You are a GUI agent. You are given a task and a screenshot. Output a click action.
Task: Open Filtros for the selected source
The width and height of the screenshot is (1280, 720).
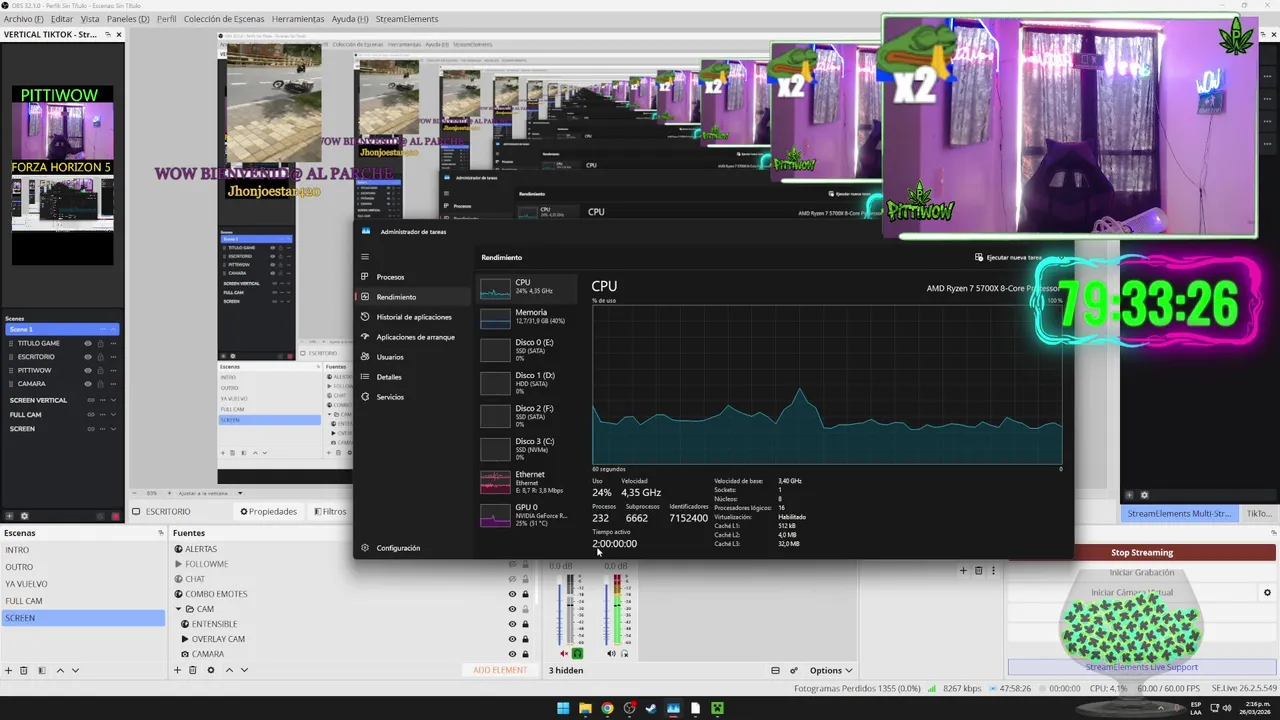(x=330, y=511)
